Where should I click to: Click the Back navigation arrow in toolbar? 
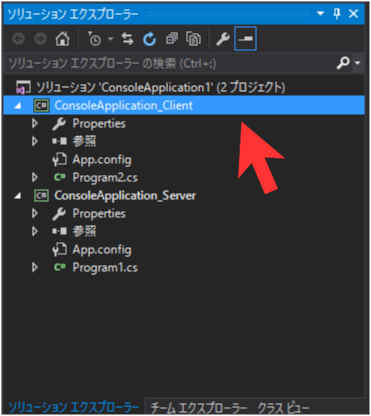(x=19, y=39)
